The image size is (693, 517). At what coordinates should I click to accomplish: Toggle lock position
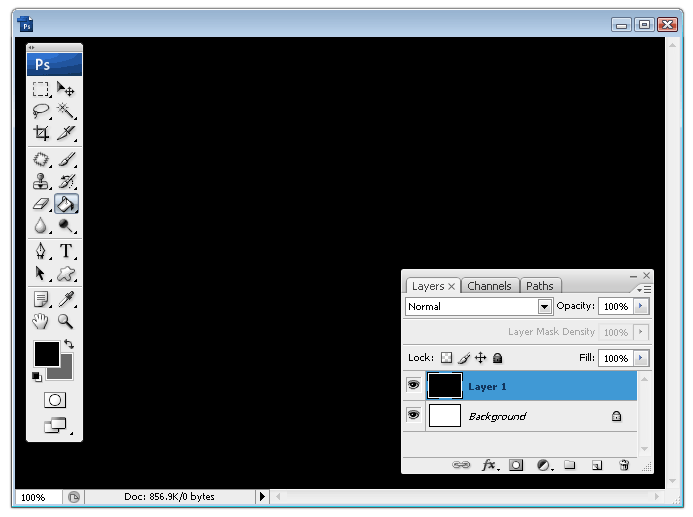pos(480,357)
